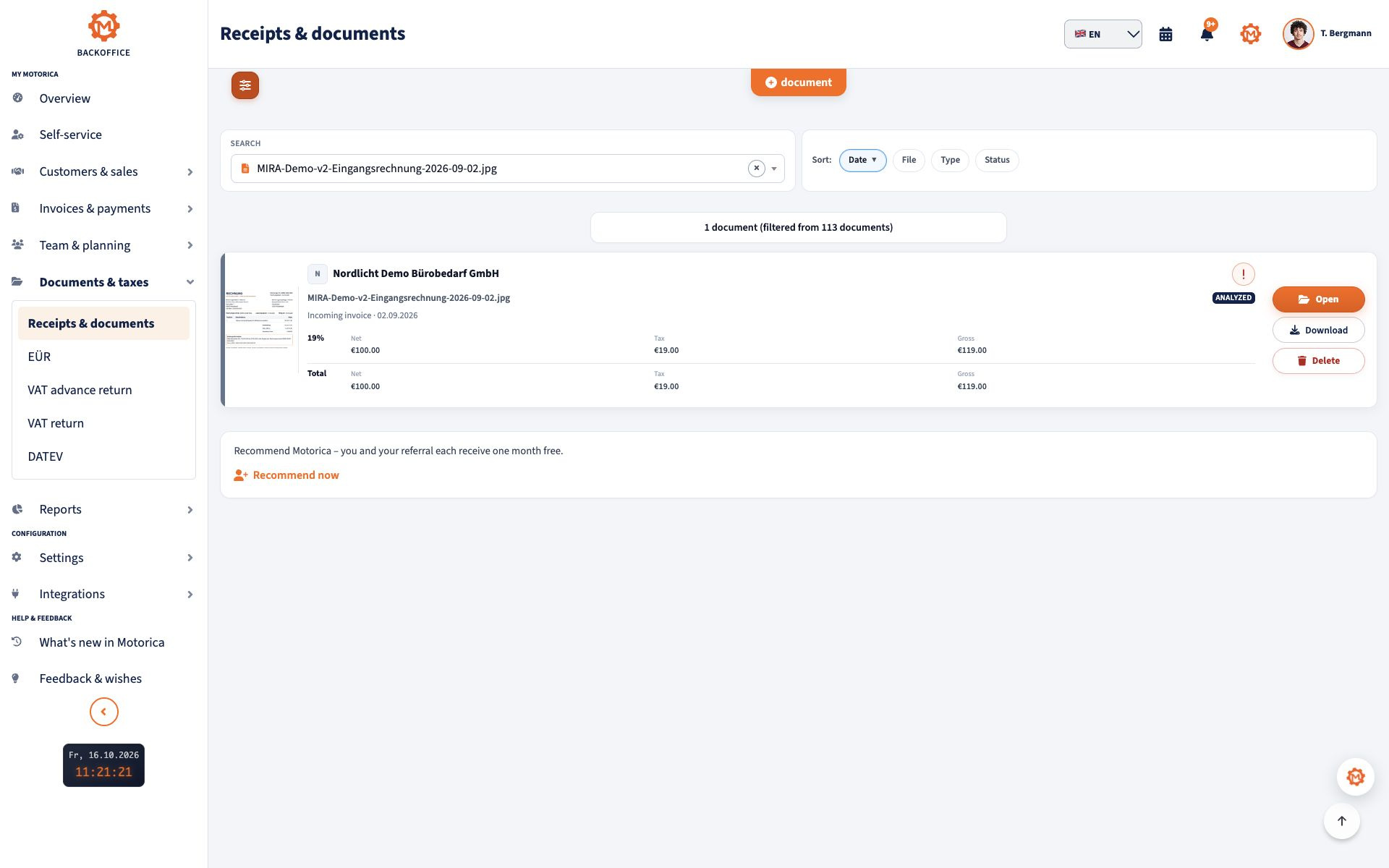
Task: Click the '1 document (filtered from 113 documents)' counter
Action: pos(798,227)
